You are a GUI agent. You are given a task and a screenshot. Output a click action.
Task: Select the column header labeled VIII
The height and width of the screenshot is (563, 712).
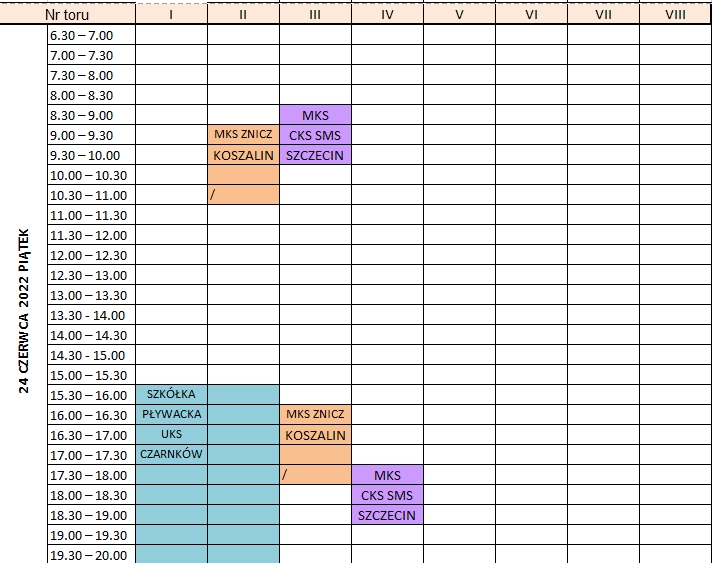[x=675, y=15]
